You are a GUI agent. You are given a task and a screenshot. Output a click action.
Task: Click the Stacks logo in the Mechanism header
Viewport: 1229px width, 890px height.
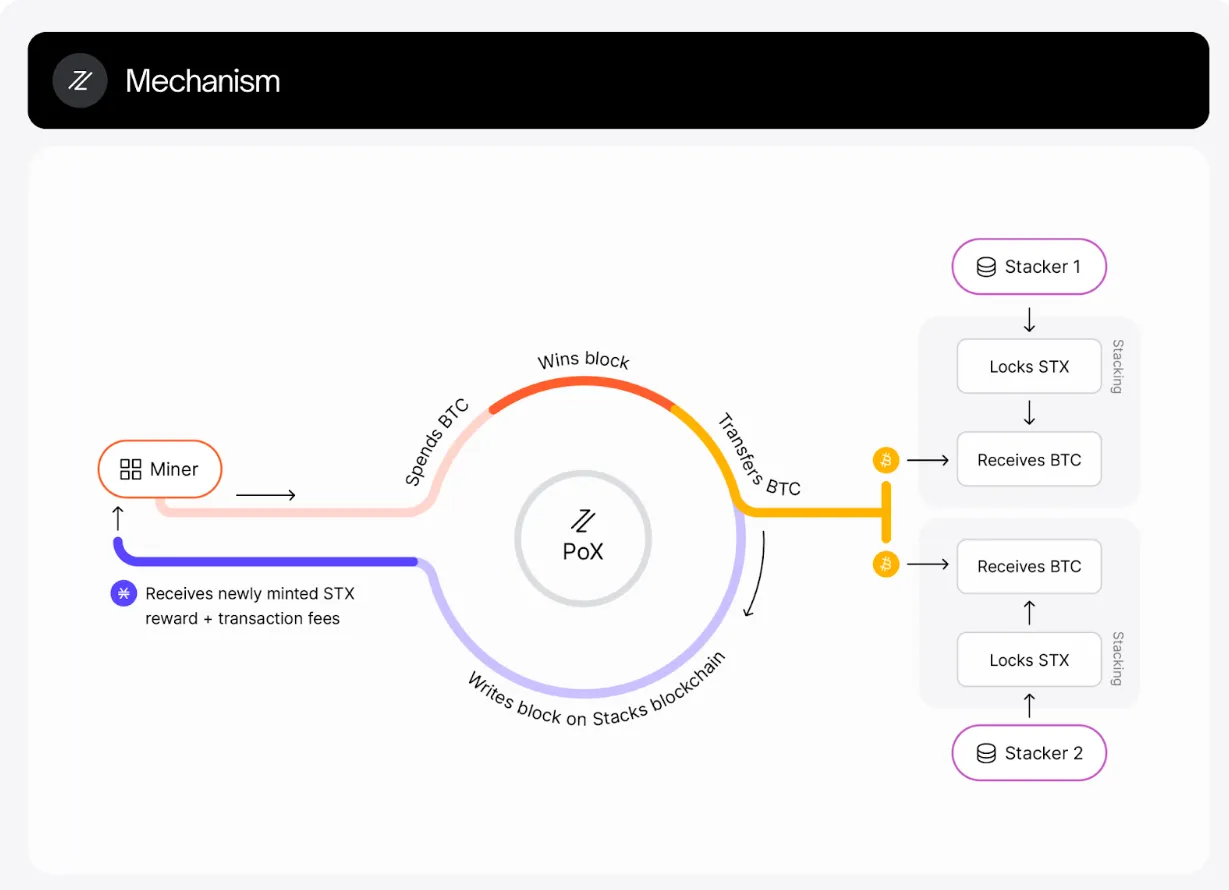tap(80, 81)
